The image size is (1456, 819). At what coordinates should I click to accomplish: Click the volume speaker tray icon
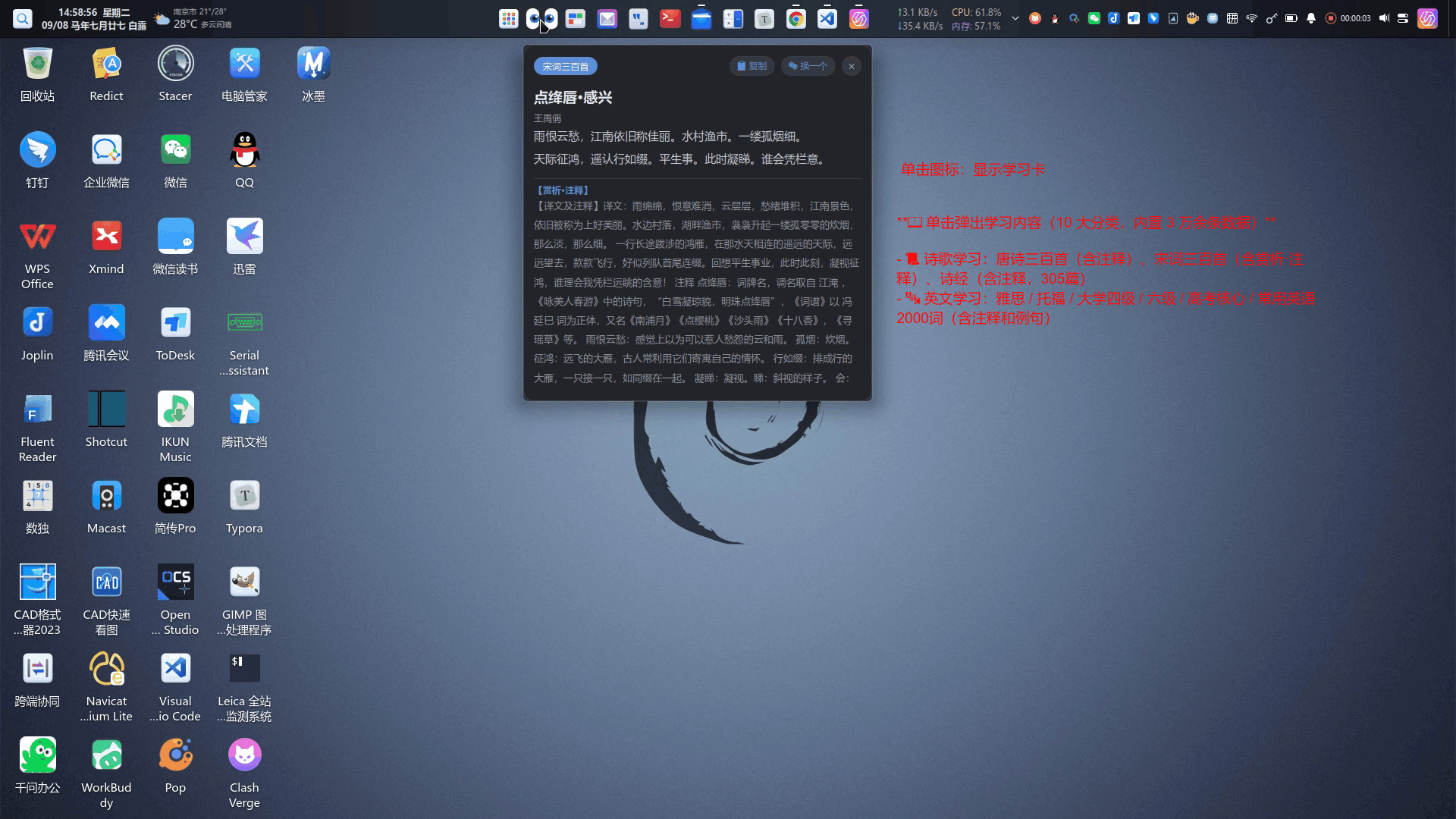1384,18
